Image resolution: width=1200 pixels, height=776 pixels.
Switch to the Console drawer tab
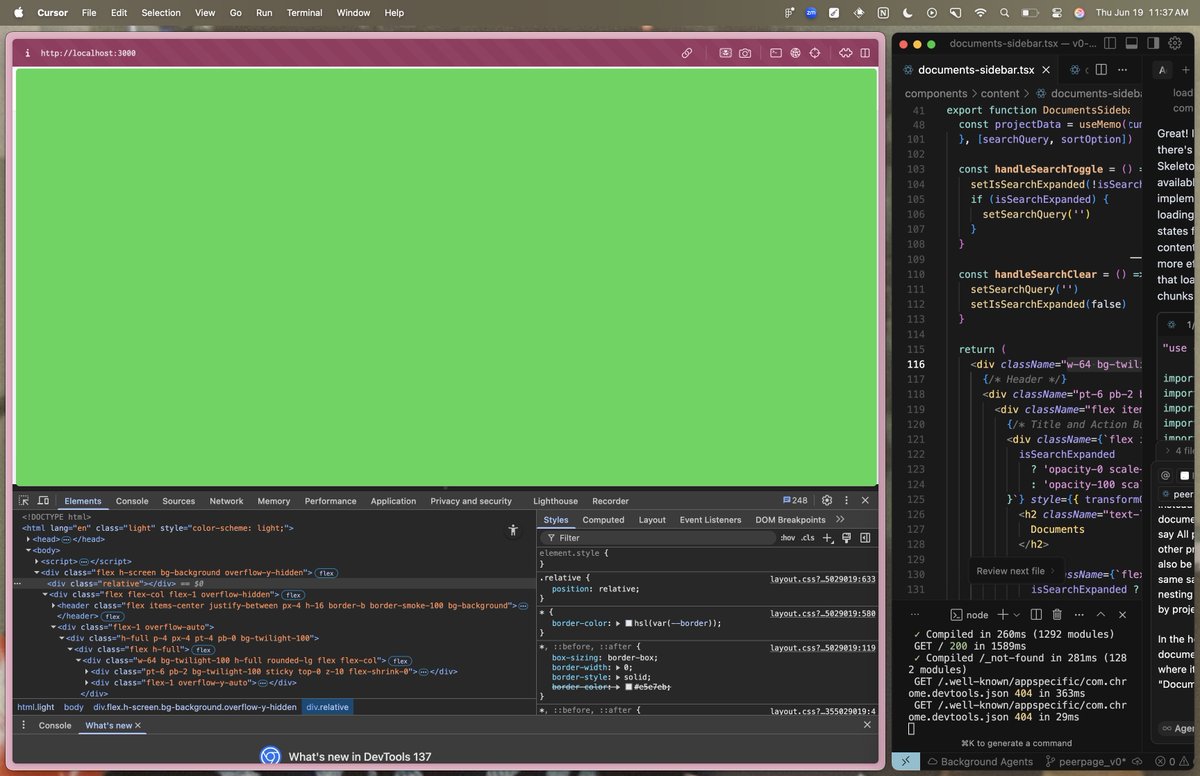(55, 725)
